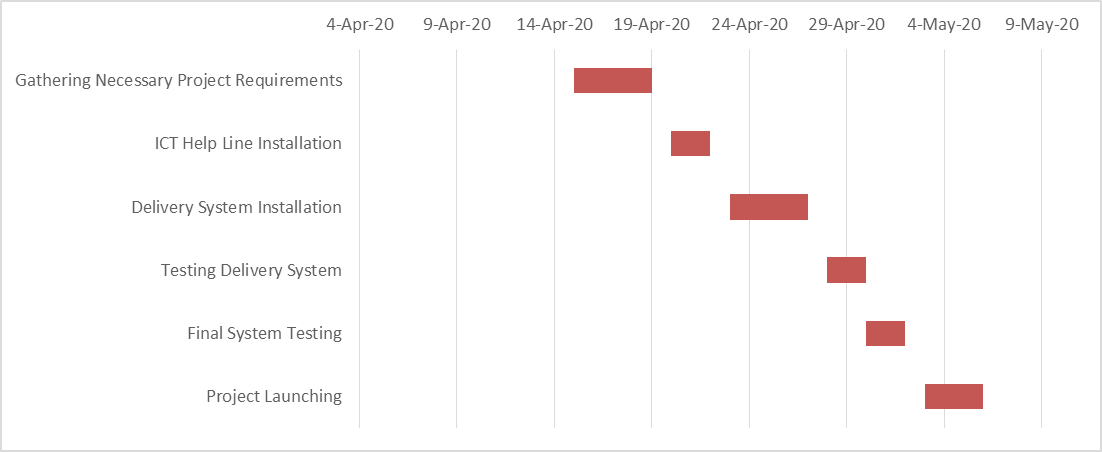Image resolution: width=1102 pixels, height=452 pixels.
Task: Select the Testing Delivery System label
Action: (x=251, y=270)
